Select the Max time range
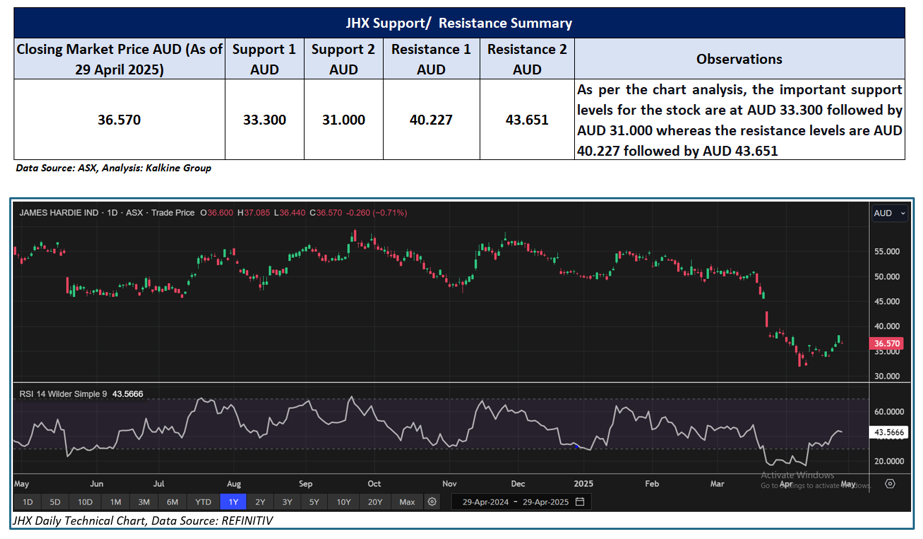This screenshot has width=923, height=539. pyautogui.click(x=407, y=502)
